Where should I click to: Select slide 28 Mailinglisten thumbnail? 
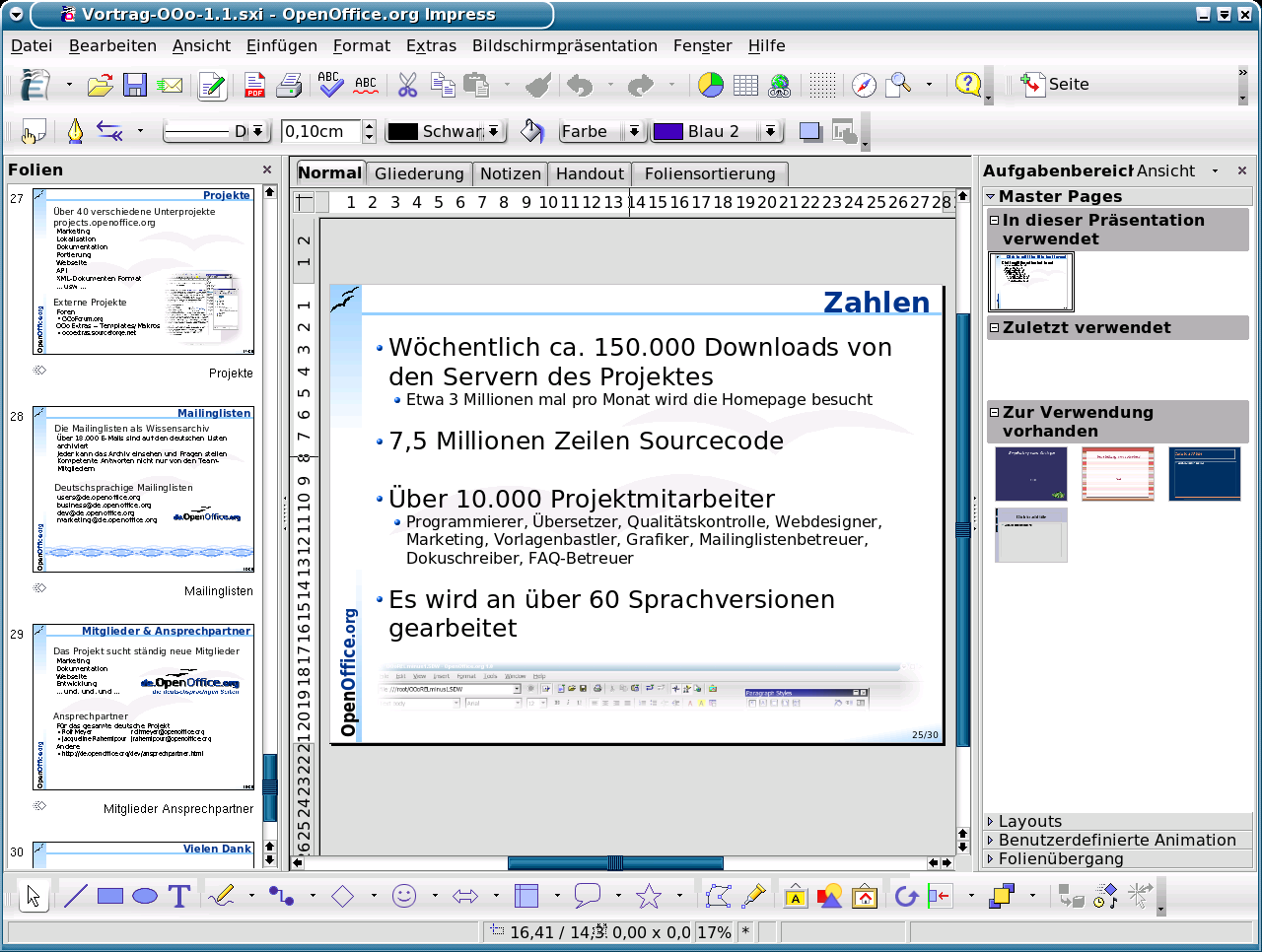point(144,489)
